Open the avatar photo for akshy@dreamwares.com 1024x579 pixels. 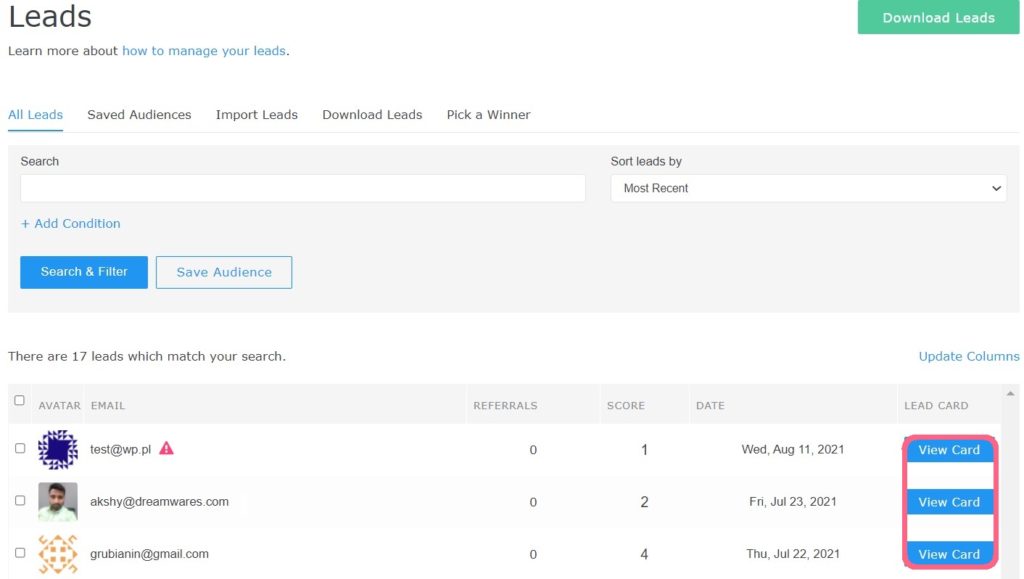(x=57, y=501)
